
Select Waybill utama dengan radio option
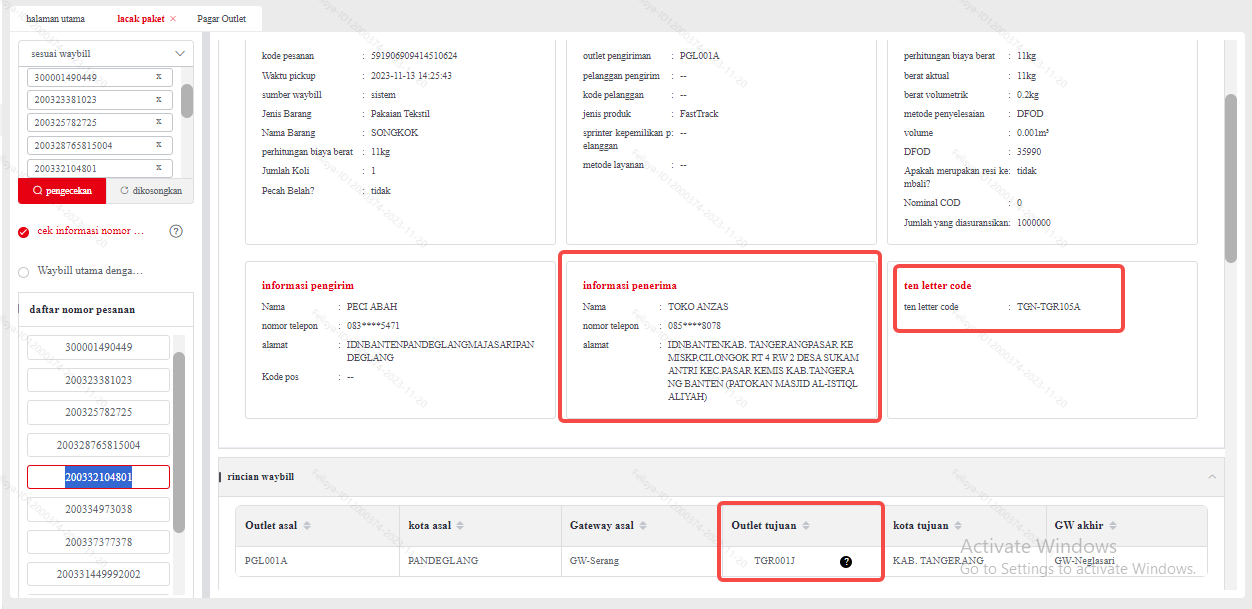tap(24, 271)
